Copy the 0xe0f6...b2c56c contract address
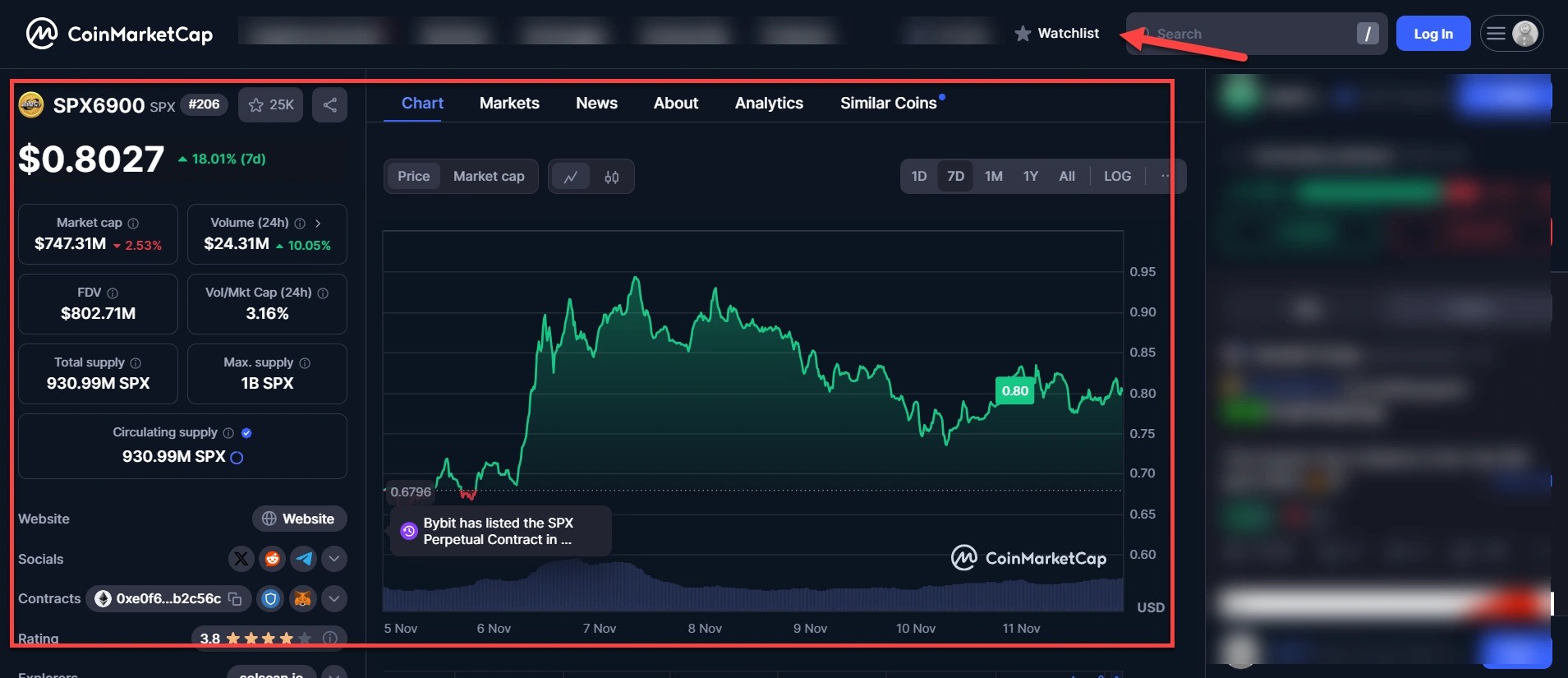 (235, 599)
